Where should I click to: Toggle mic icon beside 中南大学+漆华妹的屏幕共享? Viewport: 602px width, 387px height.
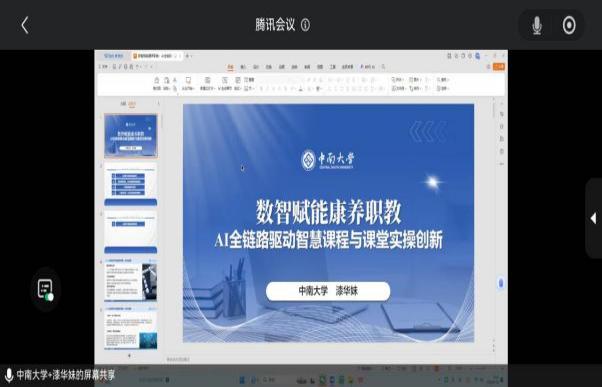9,375
